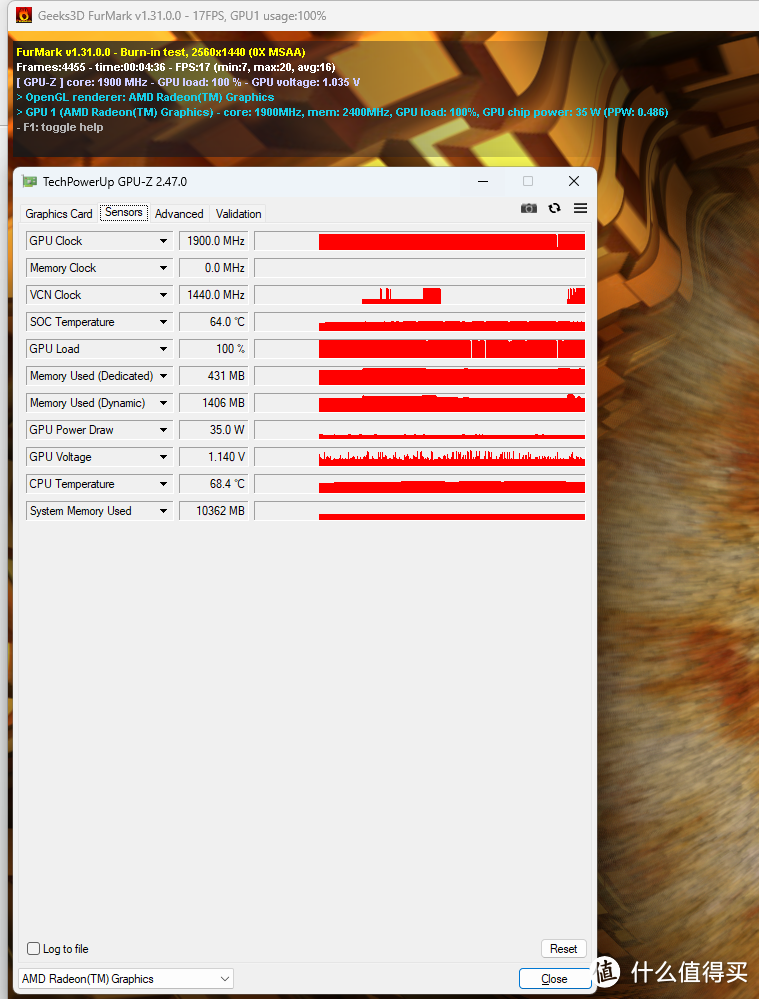Viewport: 759px width, 999px height.
Task: Click the VCN Clock history graph
Action: [x=419, y=295]
